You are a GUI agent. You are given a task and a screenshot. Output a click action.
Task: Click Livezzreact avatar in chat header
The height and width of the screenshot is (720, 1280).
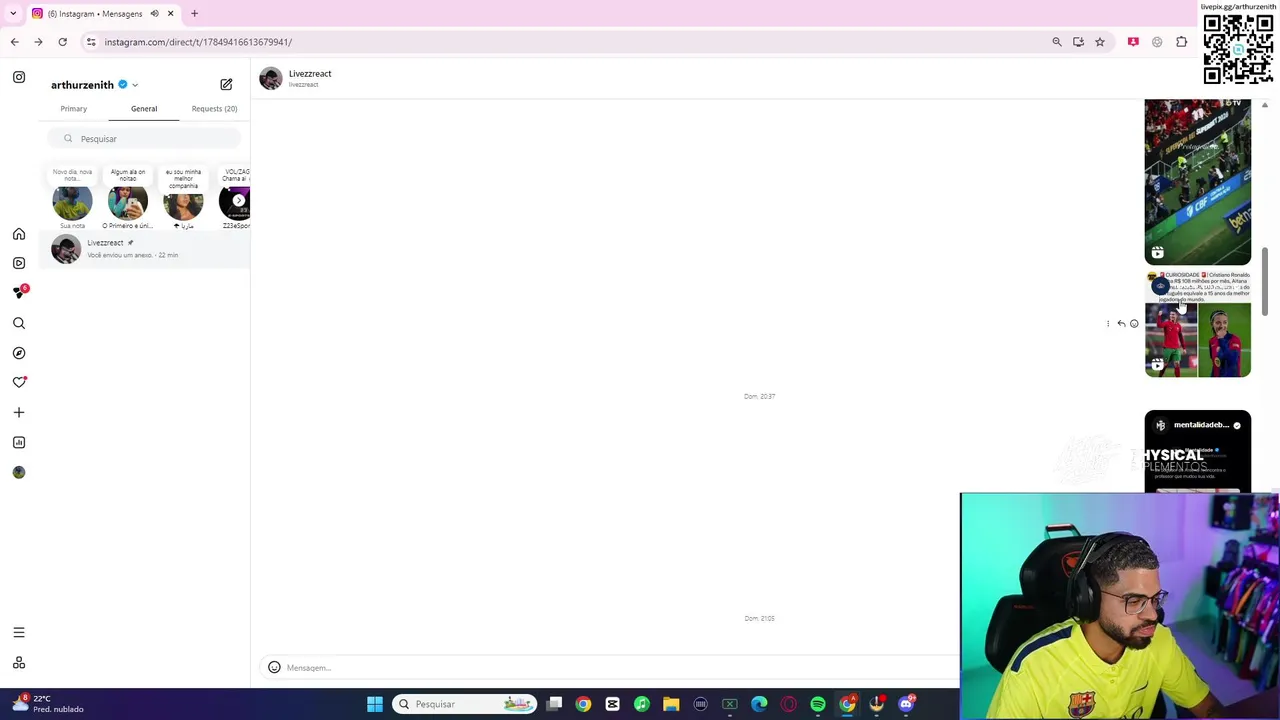pos(270,79)
